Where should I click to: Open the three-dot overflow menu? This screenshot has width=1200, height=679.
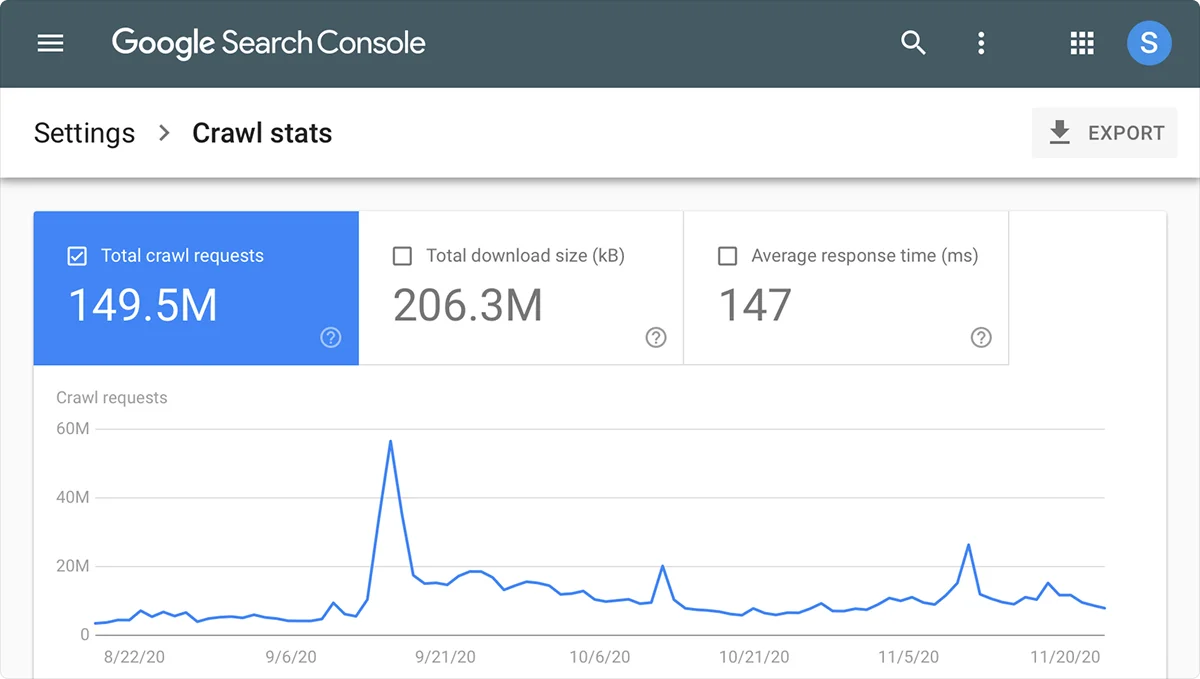coord(981,43)
